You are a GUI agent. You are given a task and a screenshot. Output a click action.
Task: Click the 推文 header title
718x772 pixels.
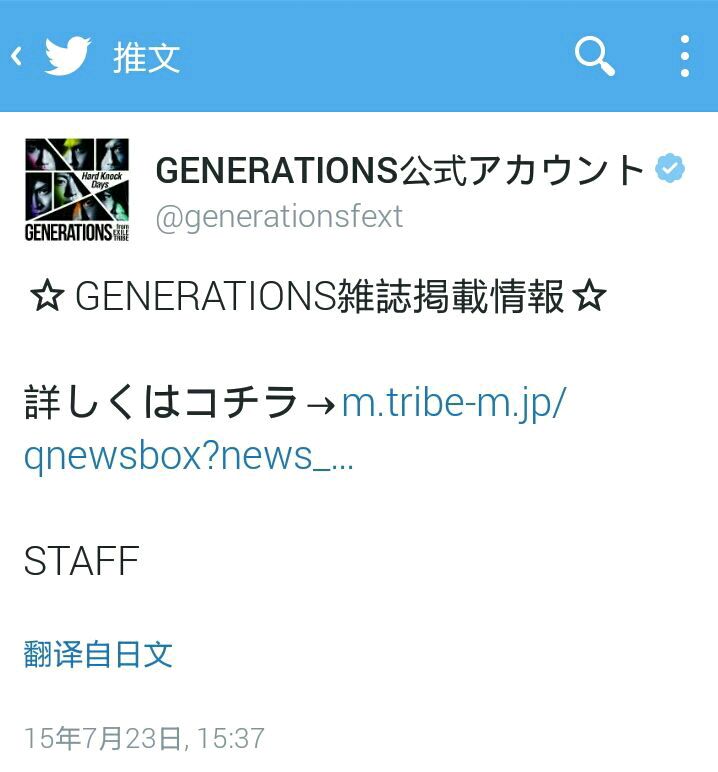pos(146,58)
